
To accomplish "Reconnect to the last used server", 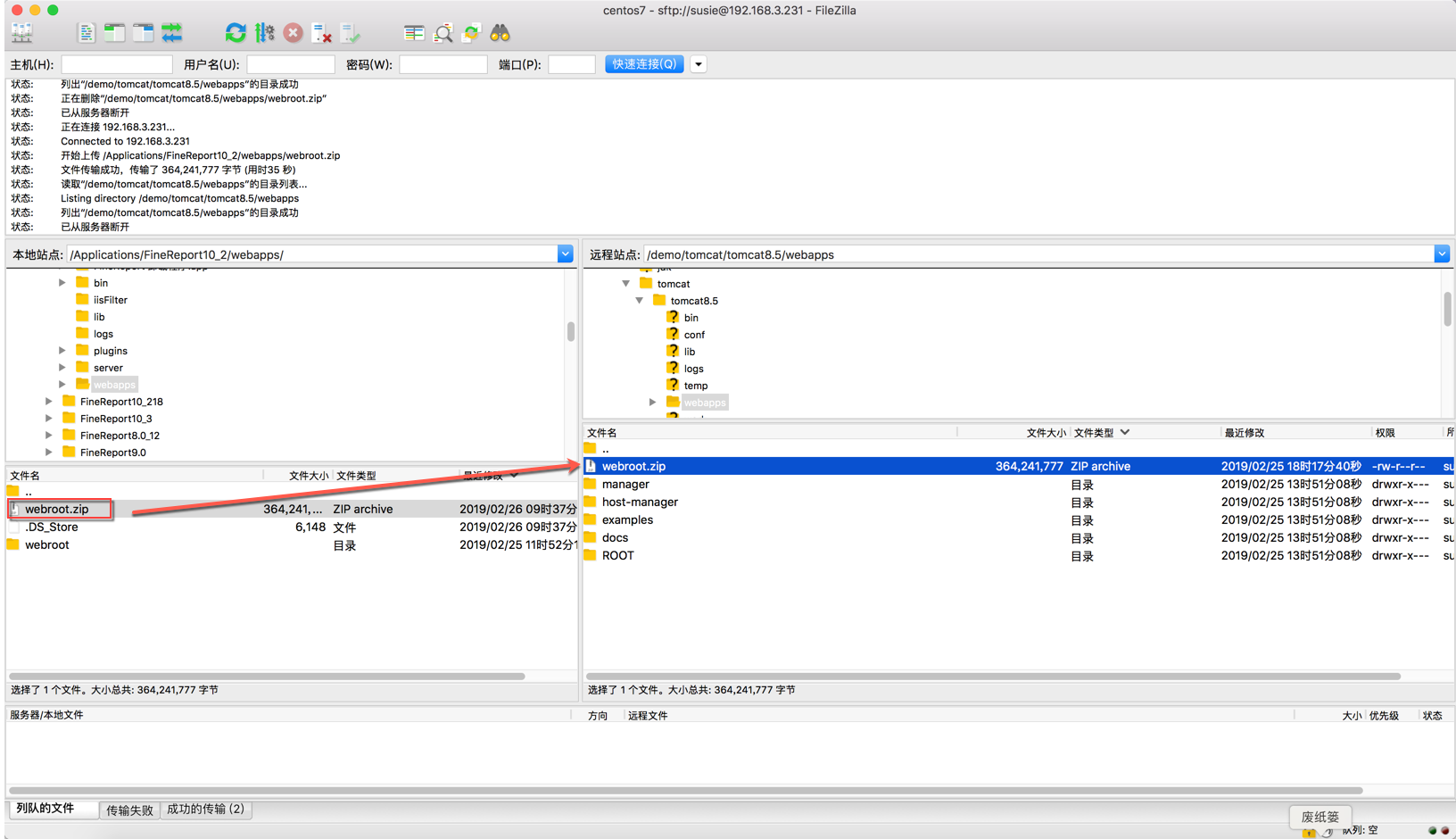I will tap(350, 33).
